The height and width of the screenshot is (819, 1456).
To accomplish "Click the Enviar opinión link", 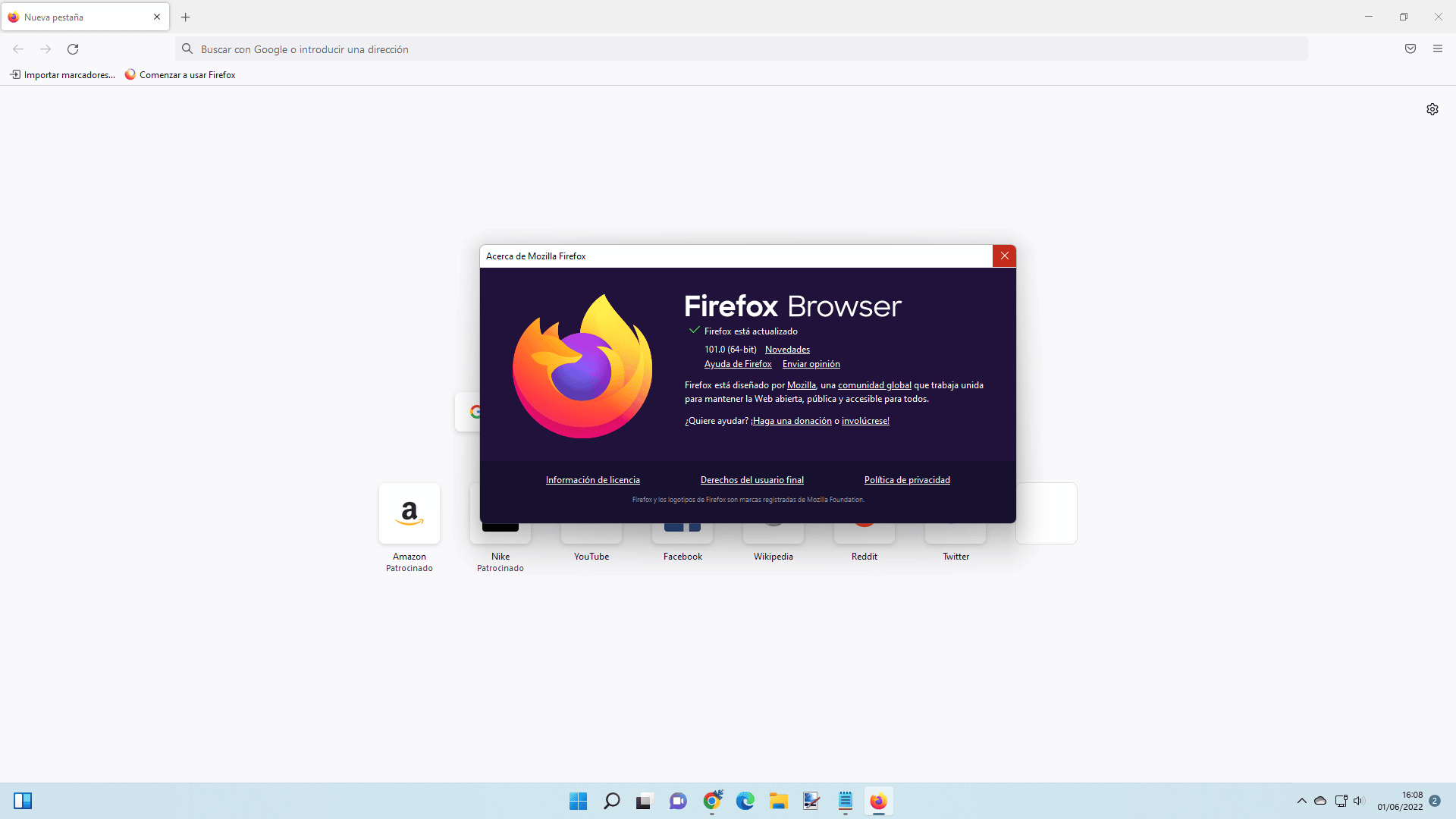I will (811, 364).
